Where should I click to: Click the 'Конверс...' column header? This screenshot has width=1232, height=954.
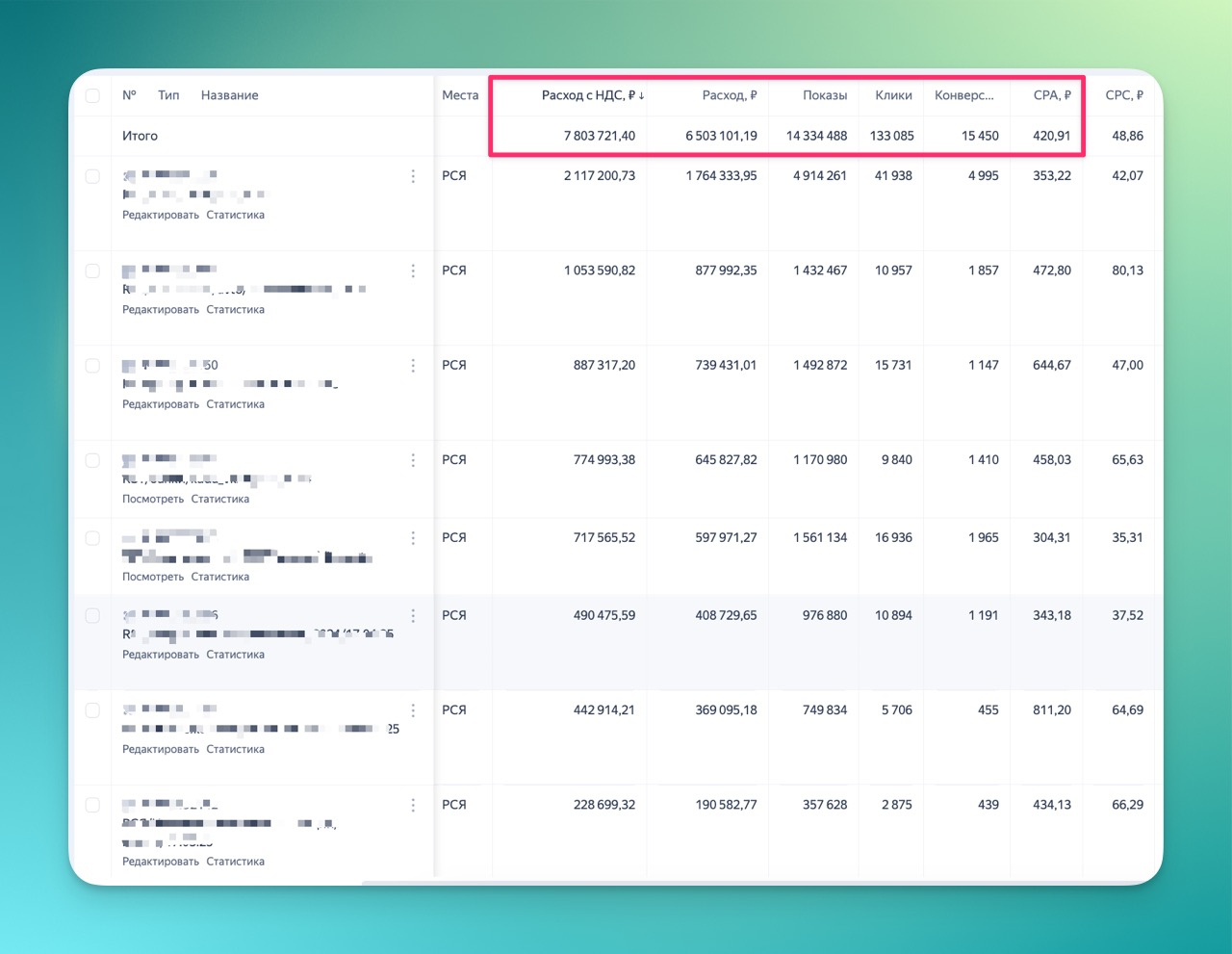tap(963, 95)
